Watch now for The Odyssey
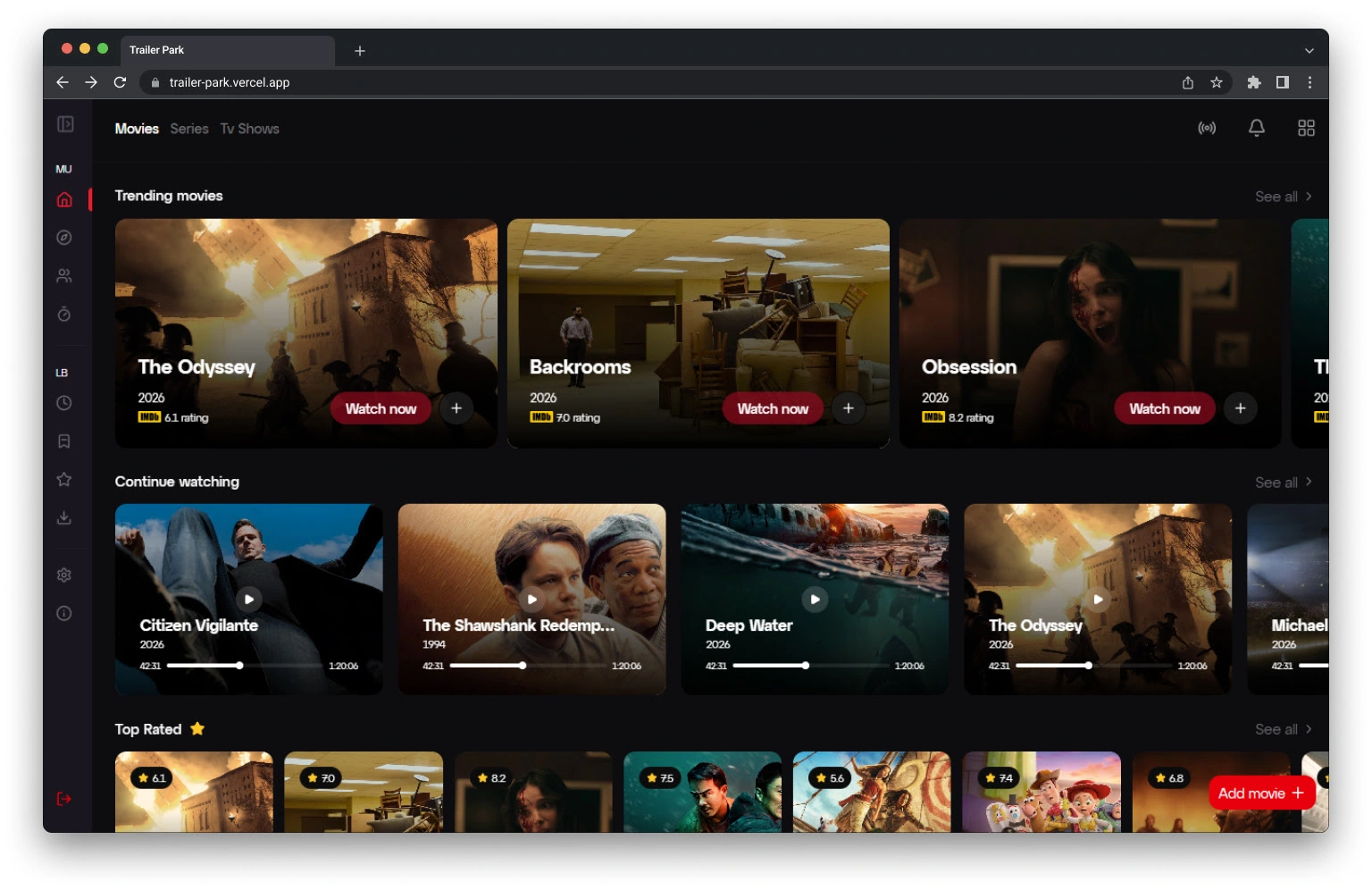Screen dimensions: 1372x890 click(x=381, y=408)
